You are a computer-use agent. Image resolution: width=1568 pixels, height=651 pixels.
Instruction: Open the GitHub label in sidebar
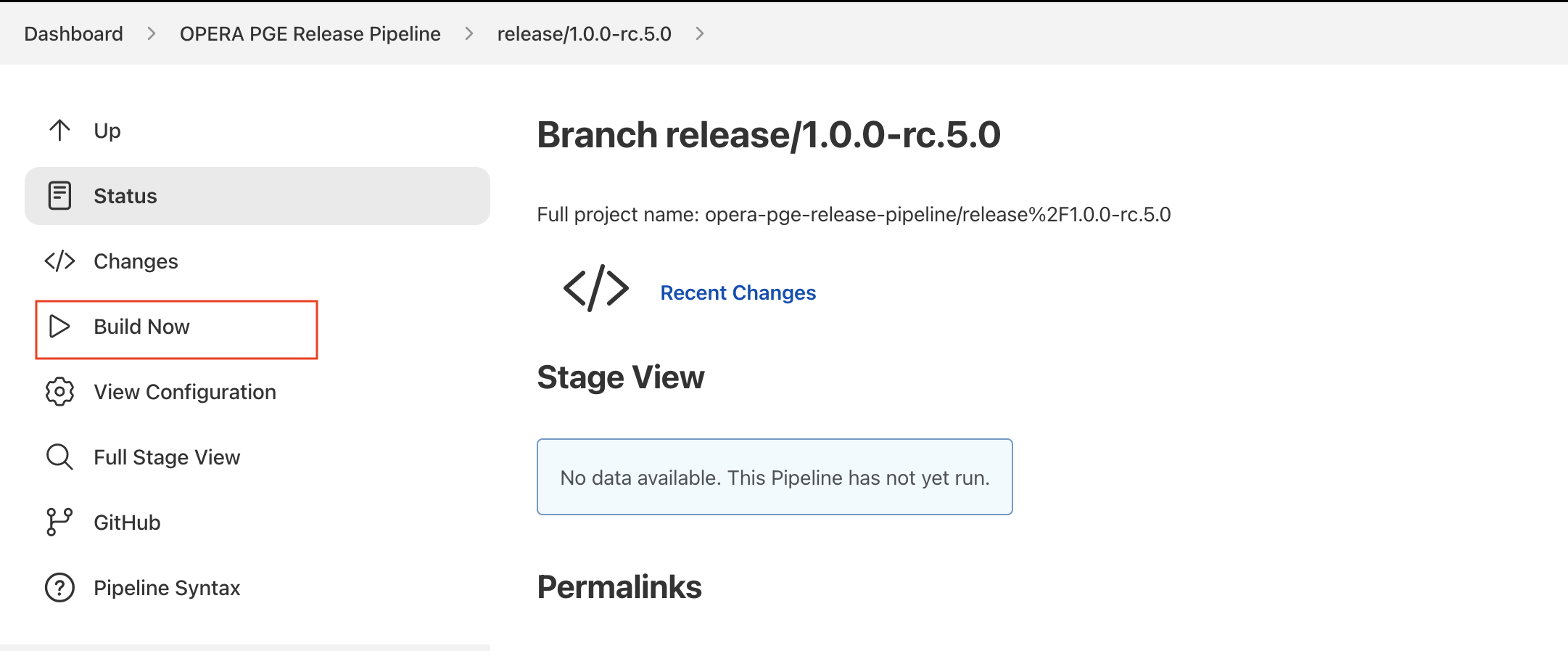tap(127, 523)
